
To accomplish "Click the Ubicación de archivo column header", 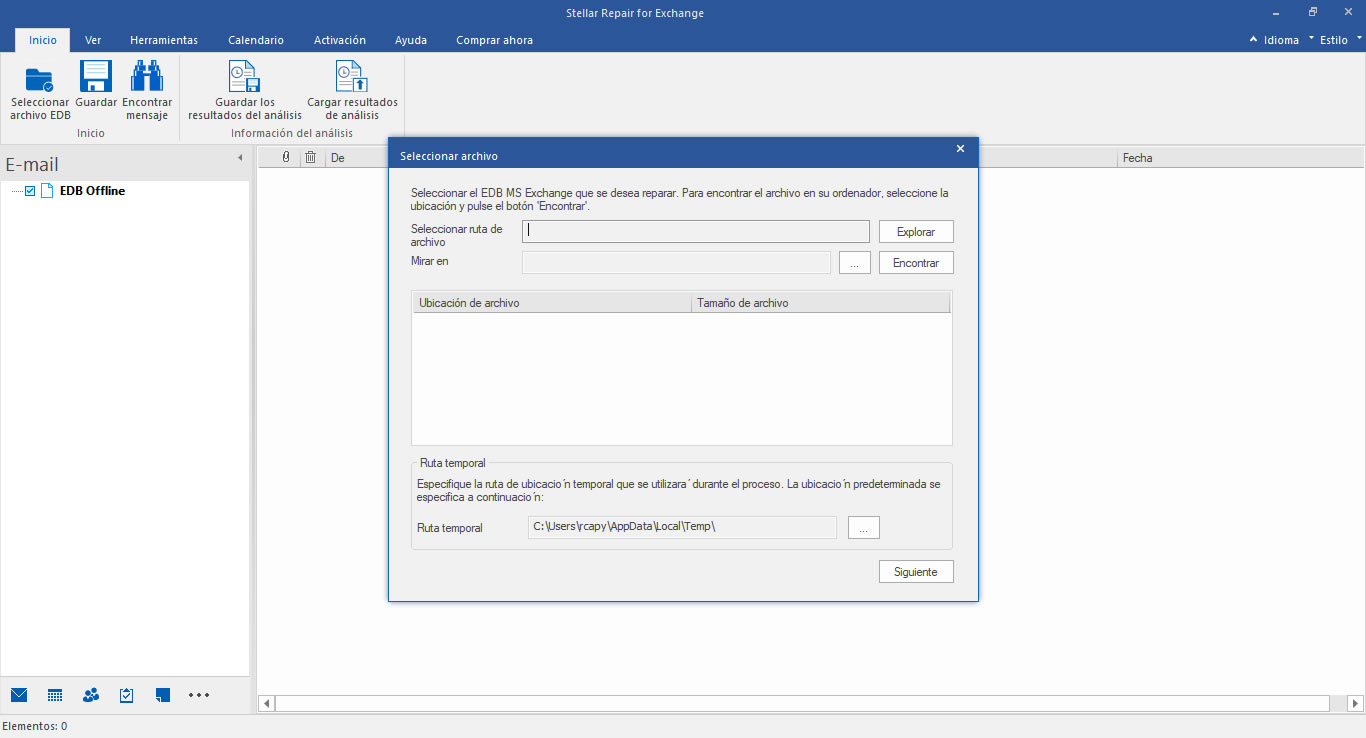I will point(552,303).
